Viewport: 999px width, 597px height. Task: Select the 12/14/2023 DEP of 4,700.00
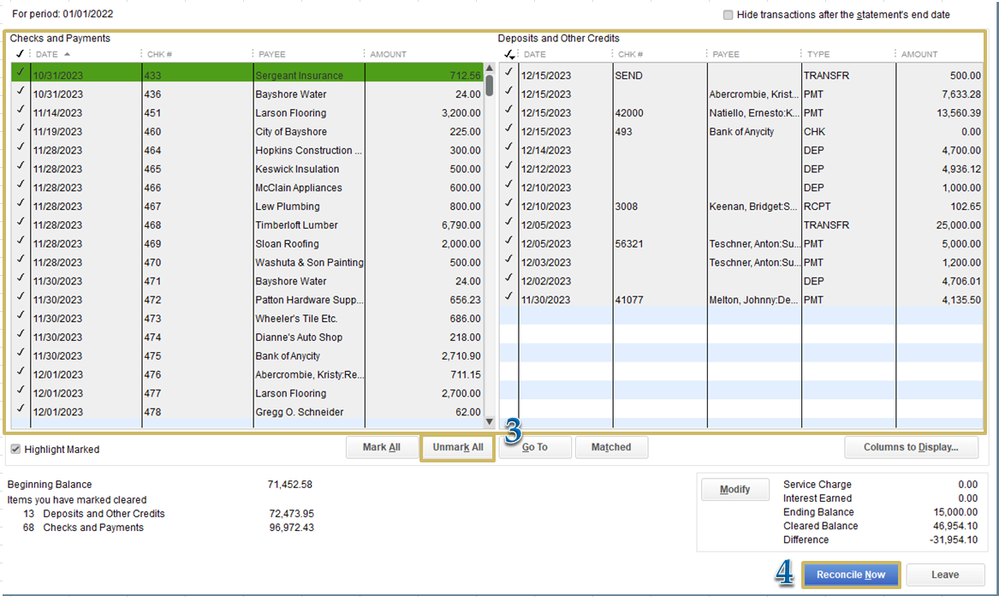point(741,150)
